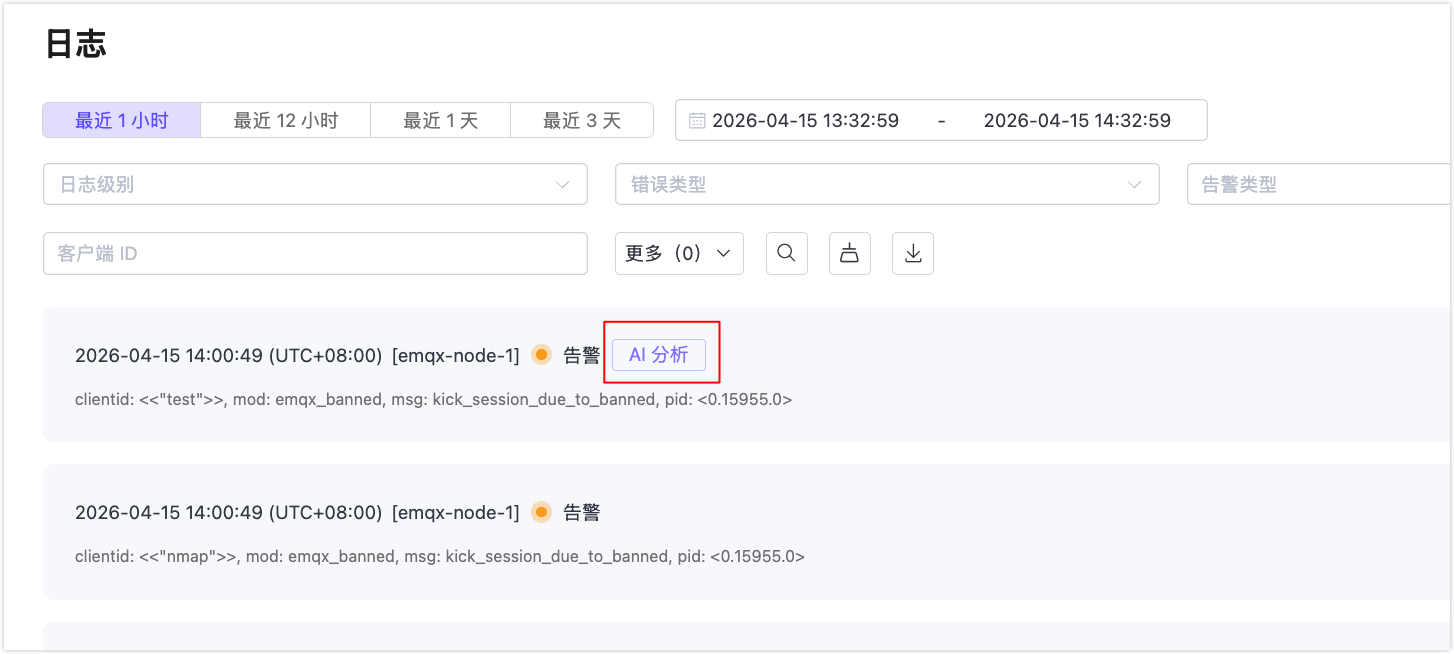This screenshot has width=1454, height=654.
Task: Click the search magnifier icon
Action: point(786,253)
